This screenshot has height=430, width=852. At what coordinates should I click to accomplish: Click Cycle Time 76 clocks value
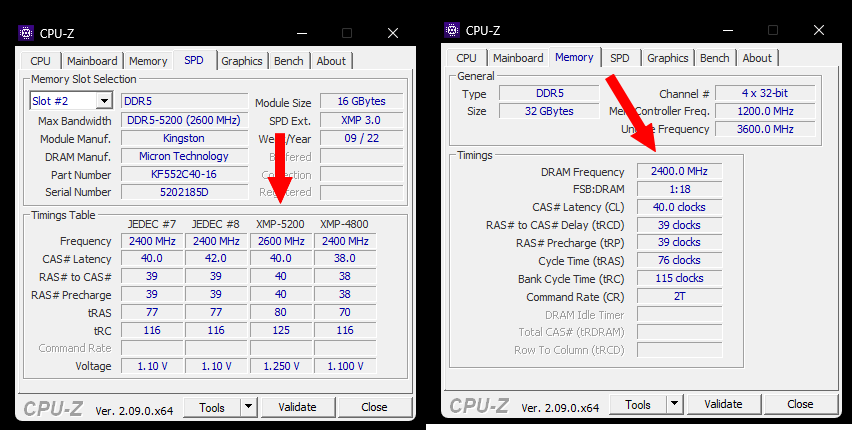click(x=679, y=260)
